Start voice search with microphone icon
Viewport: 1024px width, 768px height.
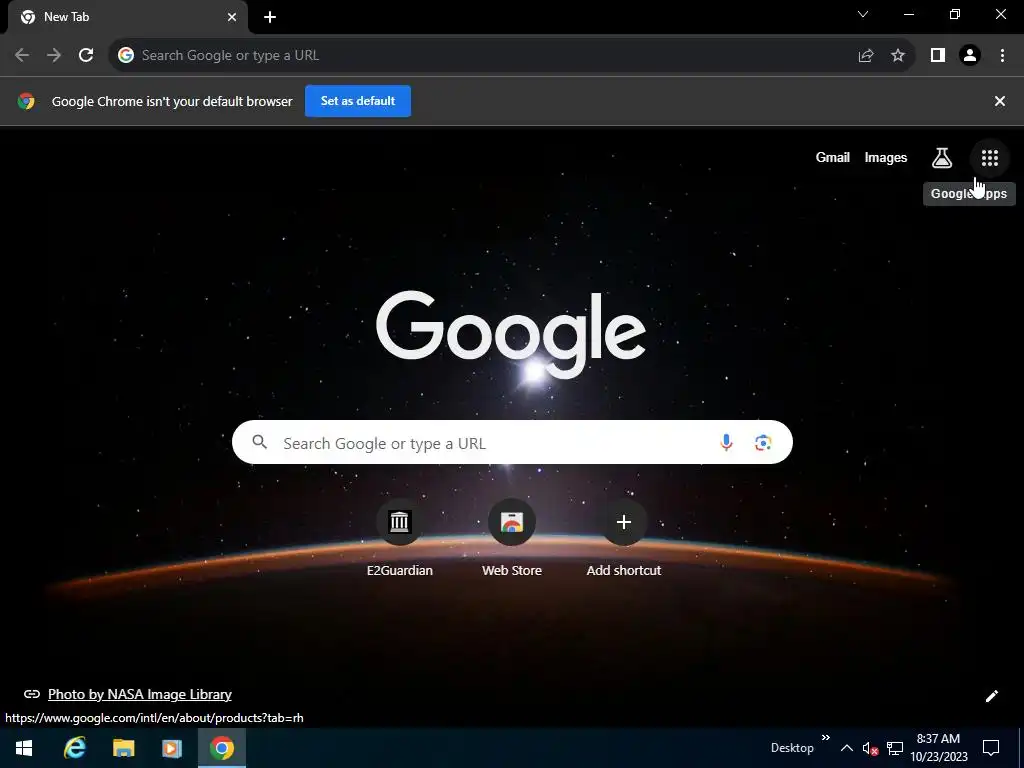(x=726, y=443)
